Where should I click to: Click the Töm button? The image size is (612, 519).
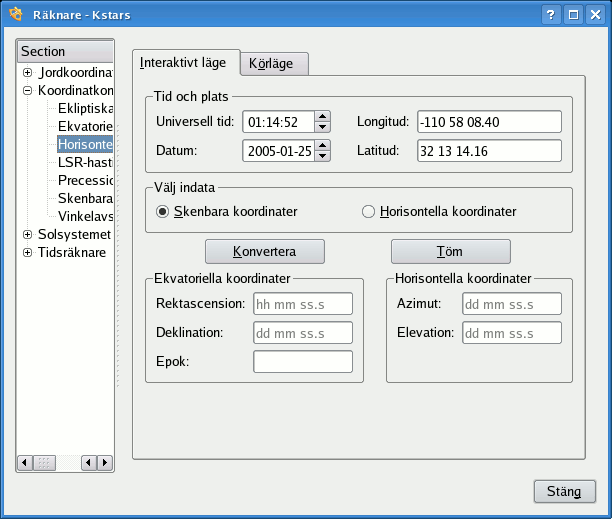coord(451,252)
